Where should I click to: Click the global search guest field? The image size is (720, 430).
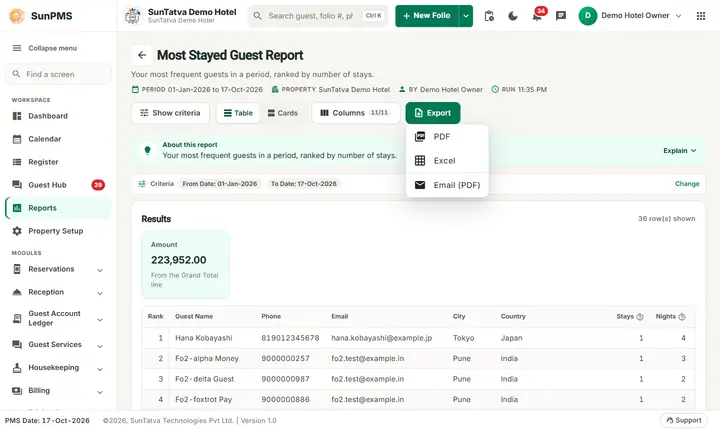pos(318,16)
